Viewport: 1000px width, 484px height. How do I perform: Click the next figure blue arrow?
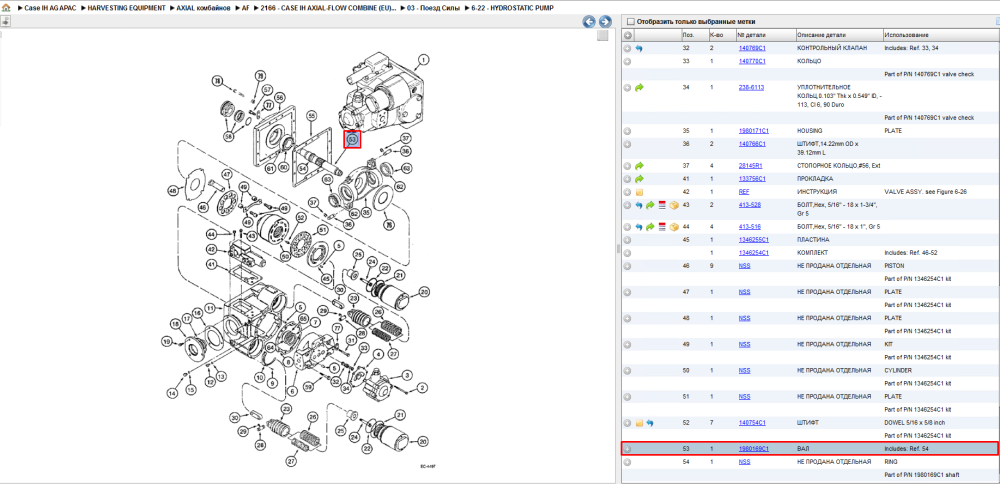605,22
